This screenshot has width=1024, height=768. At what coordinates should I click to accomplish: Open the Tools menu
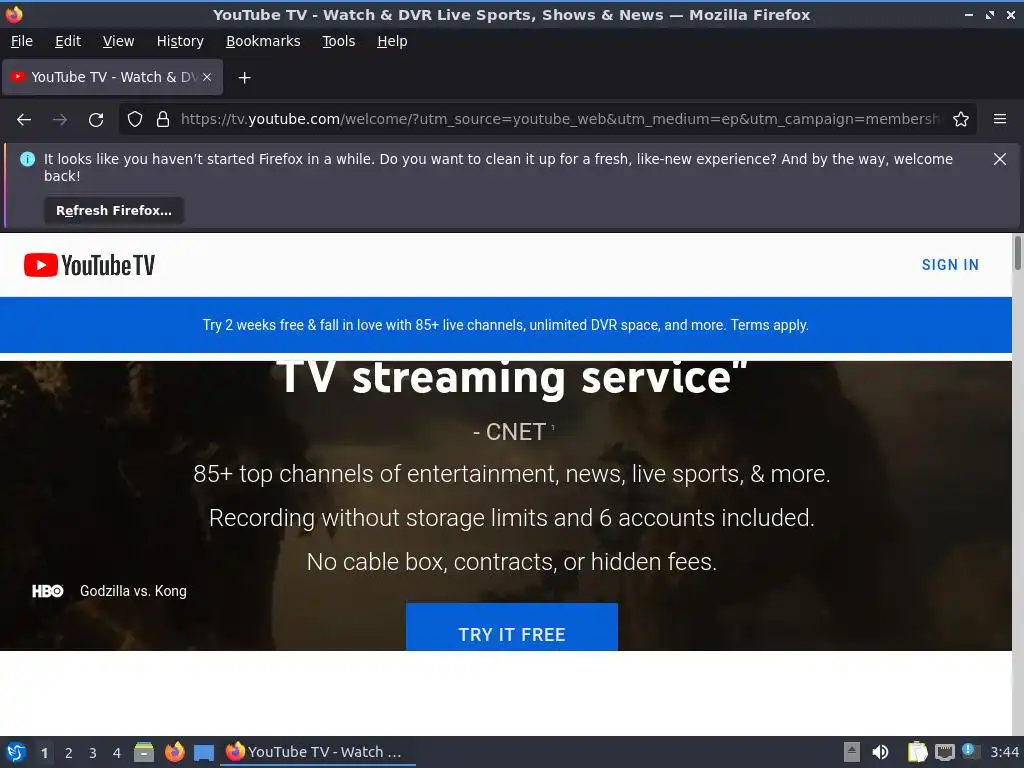(338, 41)
